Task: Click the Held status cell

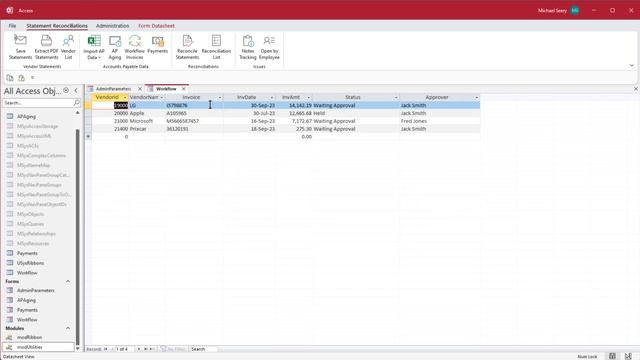Action: click(356, 113)
